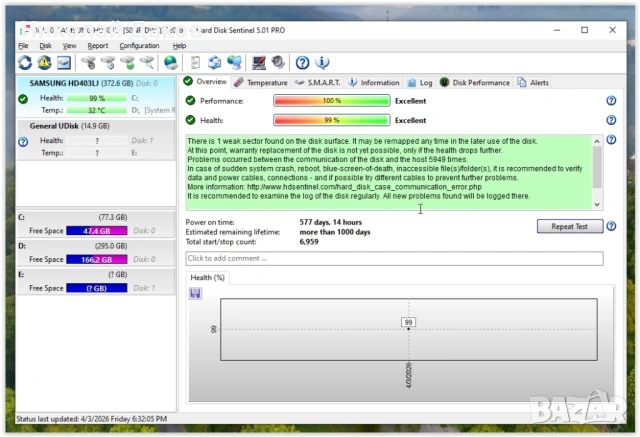Screen dimensions: 640x437
Task: Click the help icon beside the Health bar
Action: 611,121
